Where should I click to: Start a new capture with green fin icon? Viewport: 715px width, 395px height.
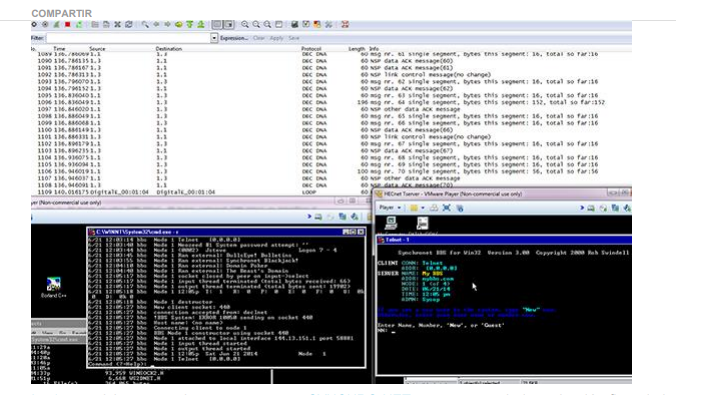[56, 25]
